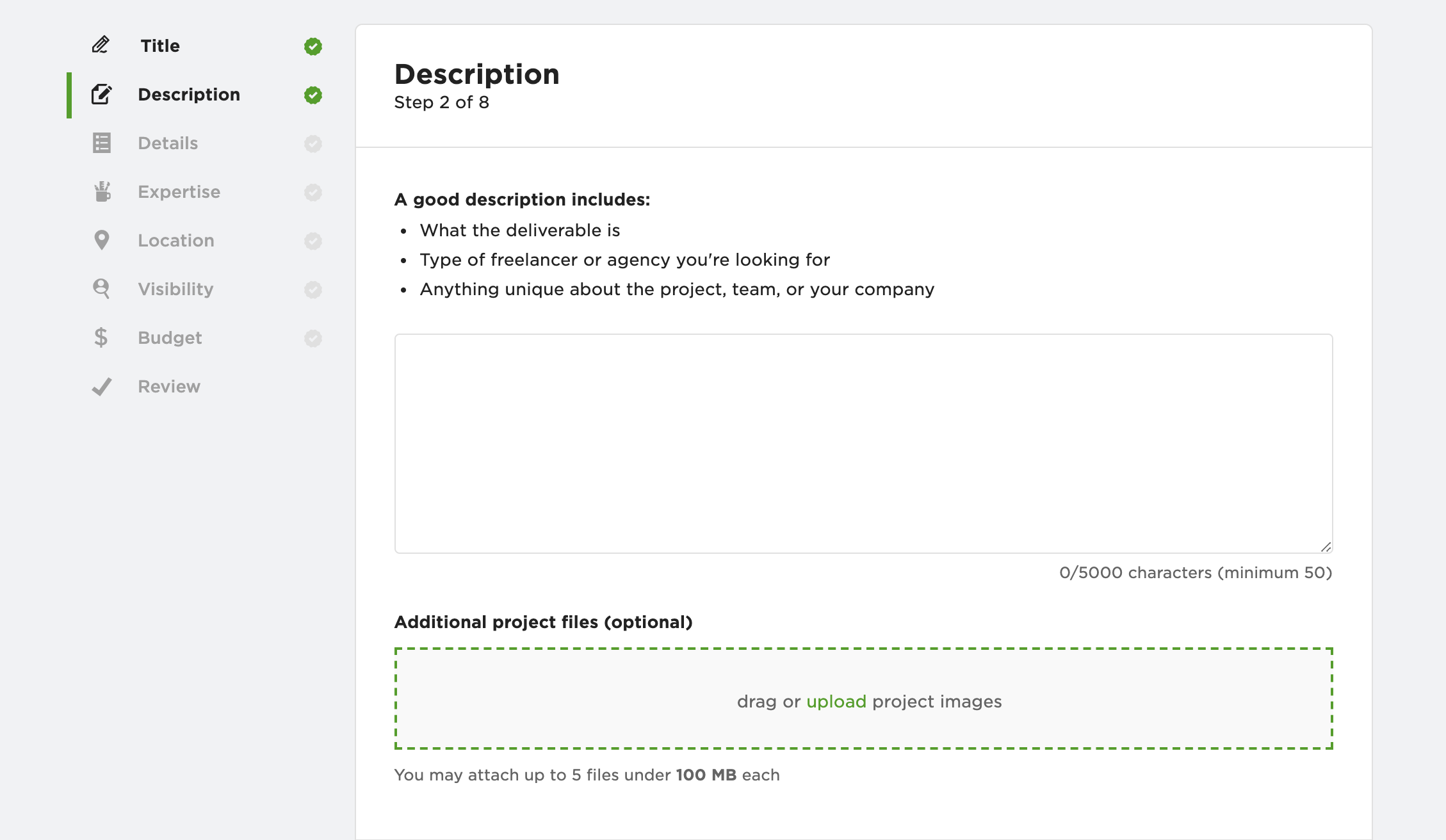
Task: Click the gray status check beside Expertise
Action: tap(313, 192)
